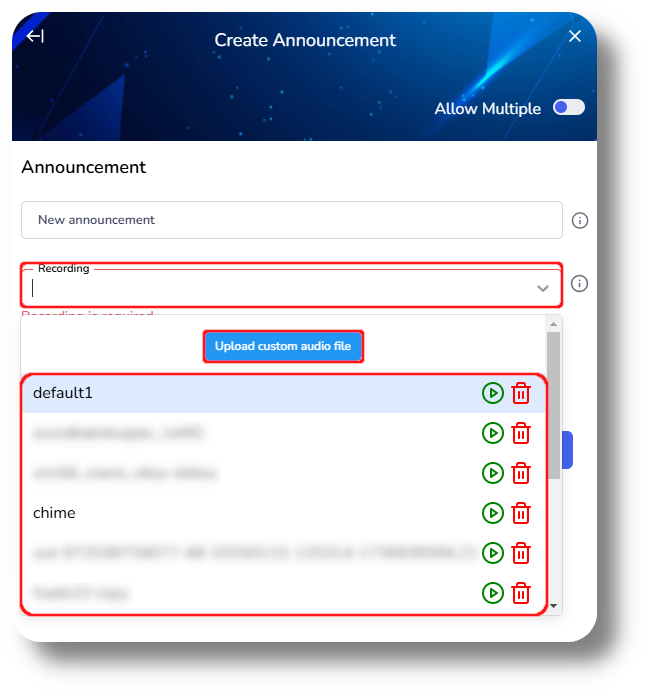
Task: Play the recording listed below chime
Action: coord(492,553)
